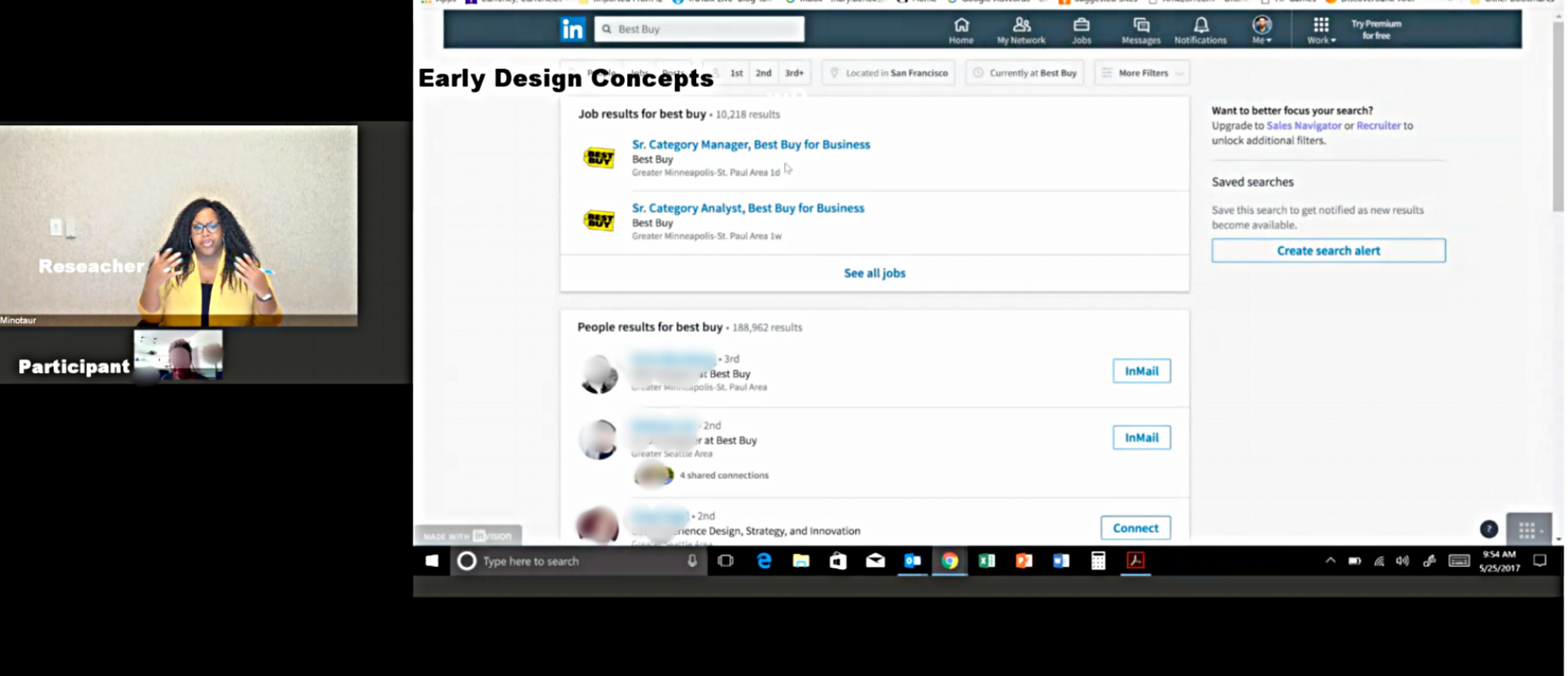Click Best Buy logo beside Category Analyst
The image size is (1568, 676).
(599, 220)
